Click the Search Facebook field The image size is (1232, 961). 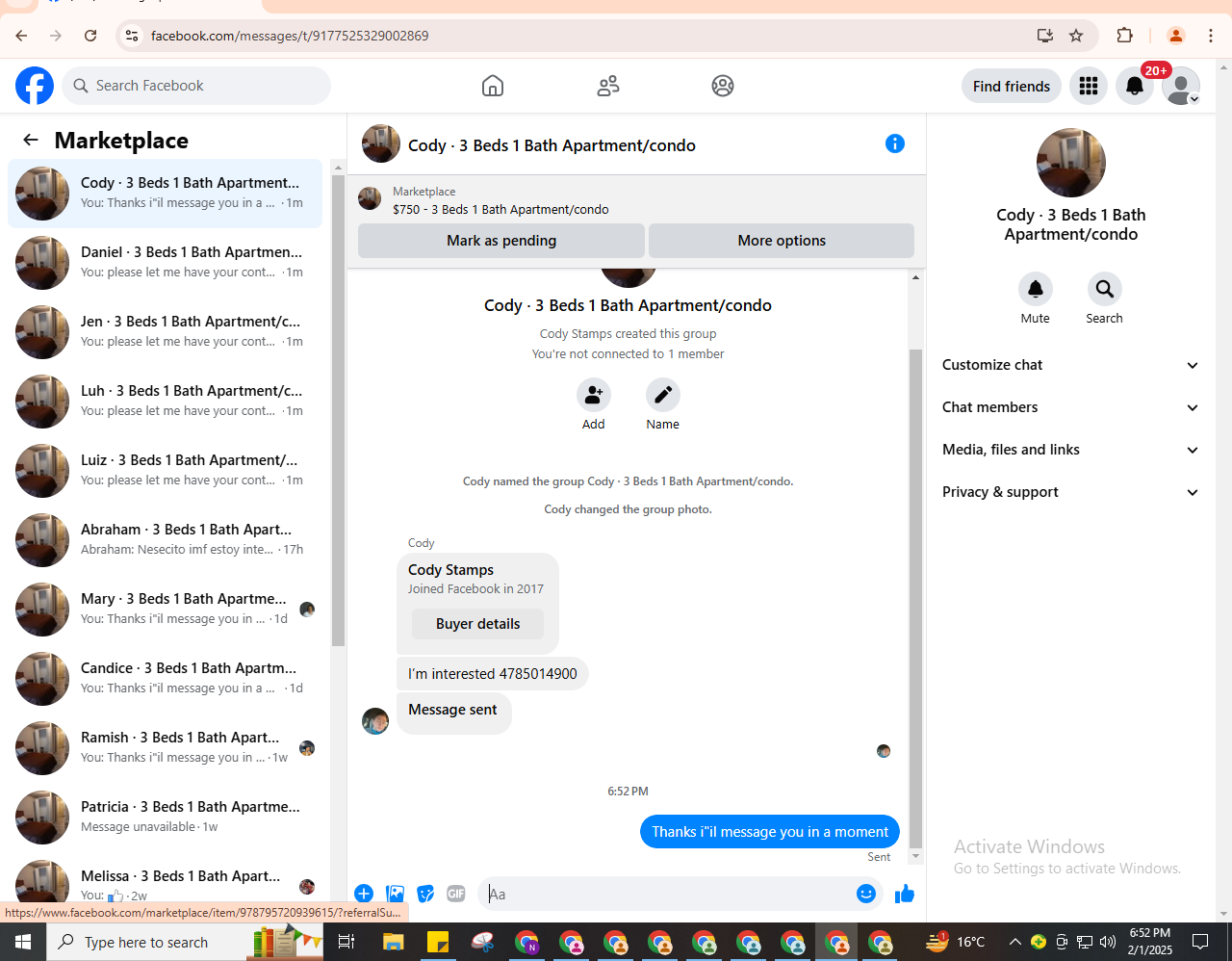(x=196, y=86)
